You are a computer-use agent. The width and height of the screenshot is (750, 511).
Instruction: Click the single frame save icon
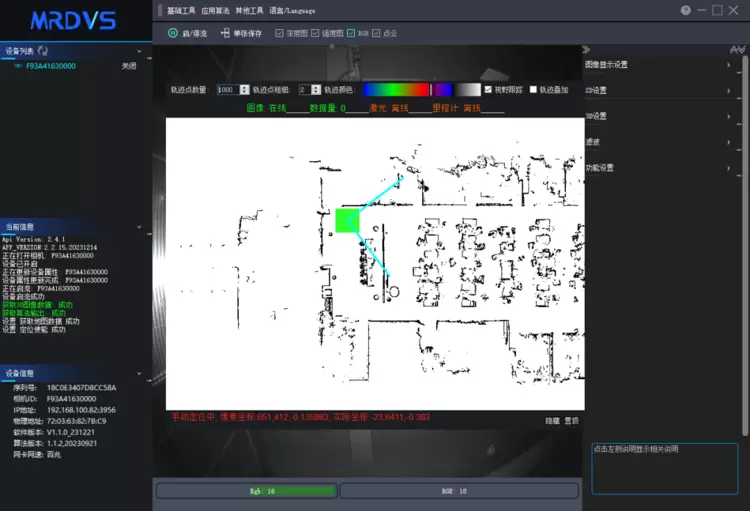click(x=225, y=33)
